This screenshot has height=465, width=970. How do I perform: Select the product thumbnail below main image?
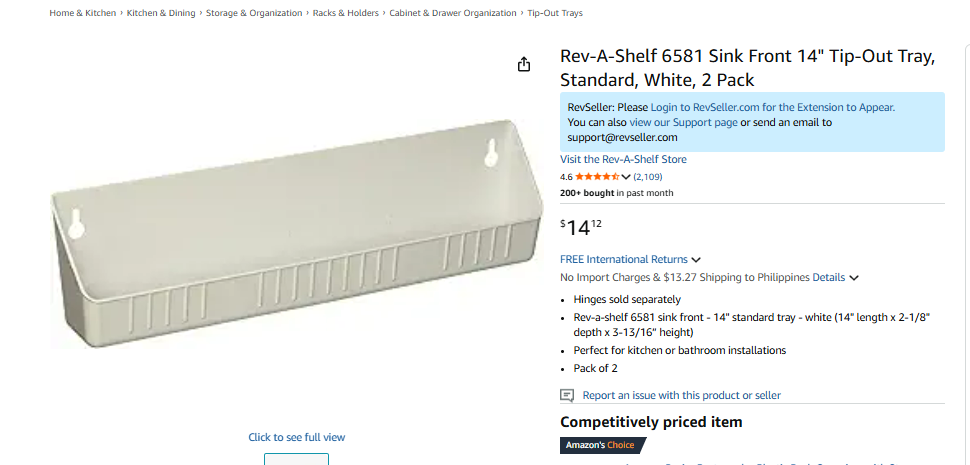pyautogui.click(x=296, y=459)
